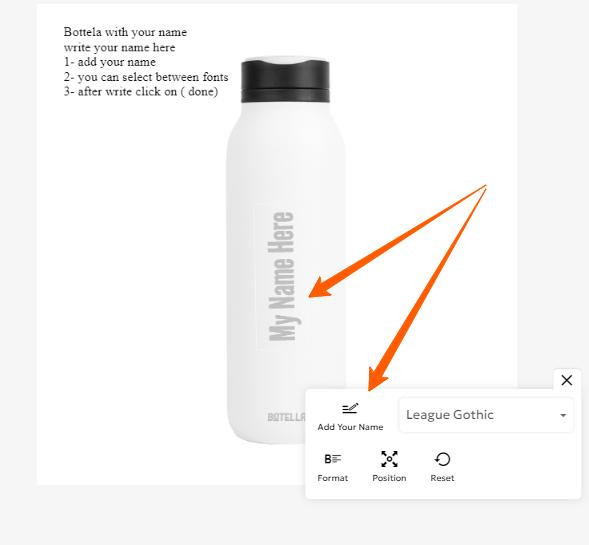Close the customization panel with X
Image resolution: width=589 pixels, height=545 pixels.
coord(567,380)
